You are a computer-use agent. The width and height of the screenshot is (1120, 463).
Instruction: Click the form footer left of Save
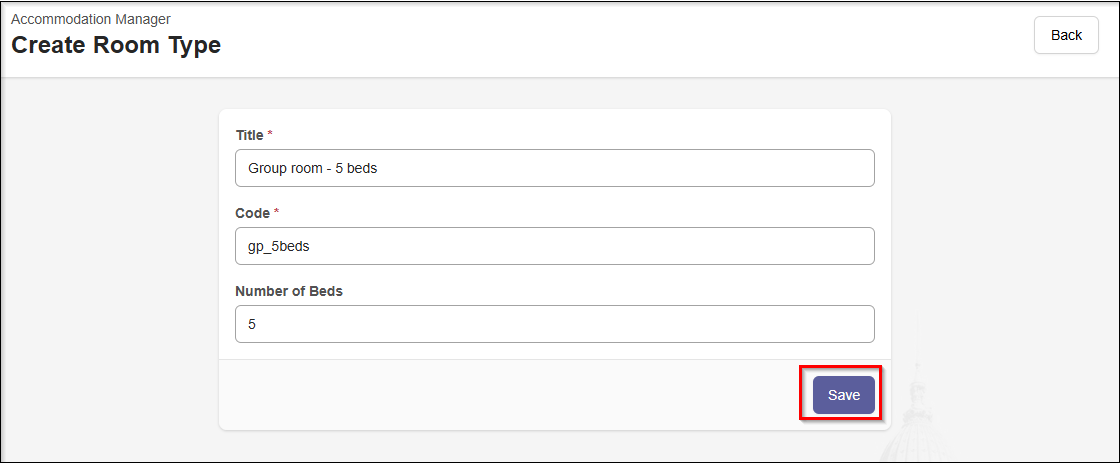click(x=500, y=395)
